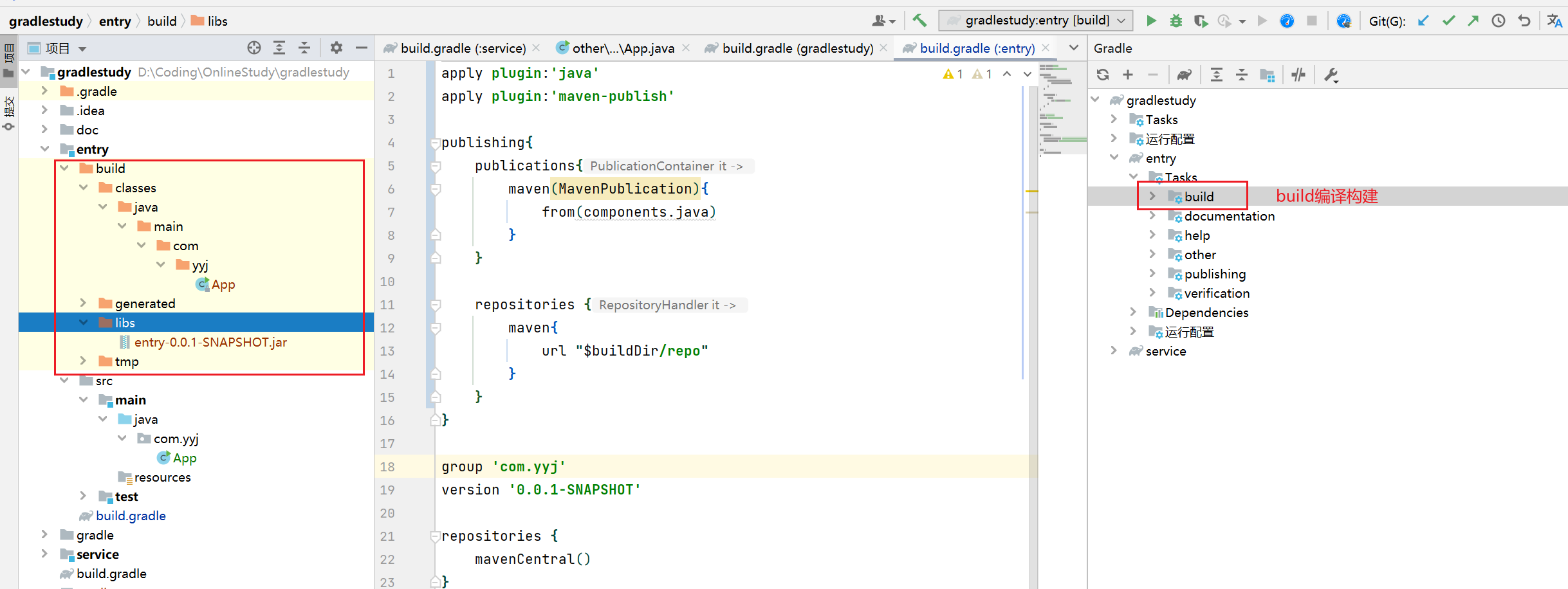Image resolution: width=1568 pixels, height=589 pixels.
Task: Expand tmp folder under build
Action: [83, 361]
